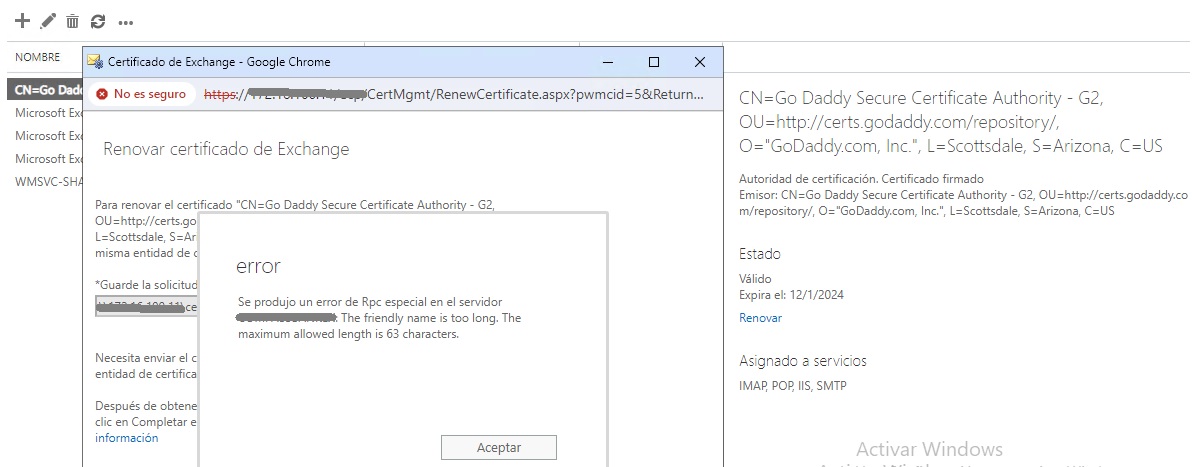
Task: Click the Renovar link in details pane
Action: 760,318
